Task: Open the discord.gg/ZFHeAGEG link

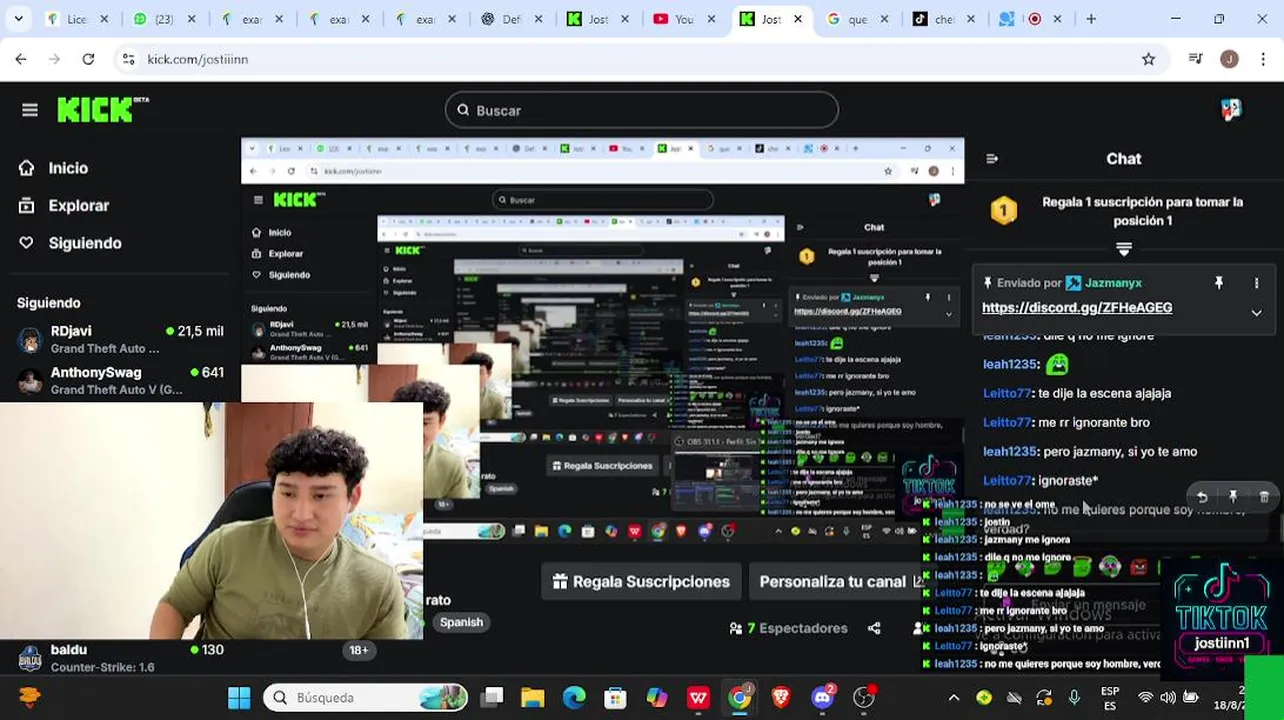Action: click(1077, 308)
